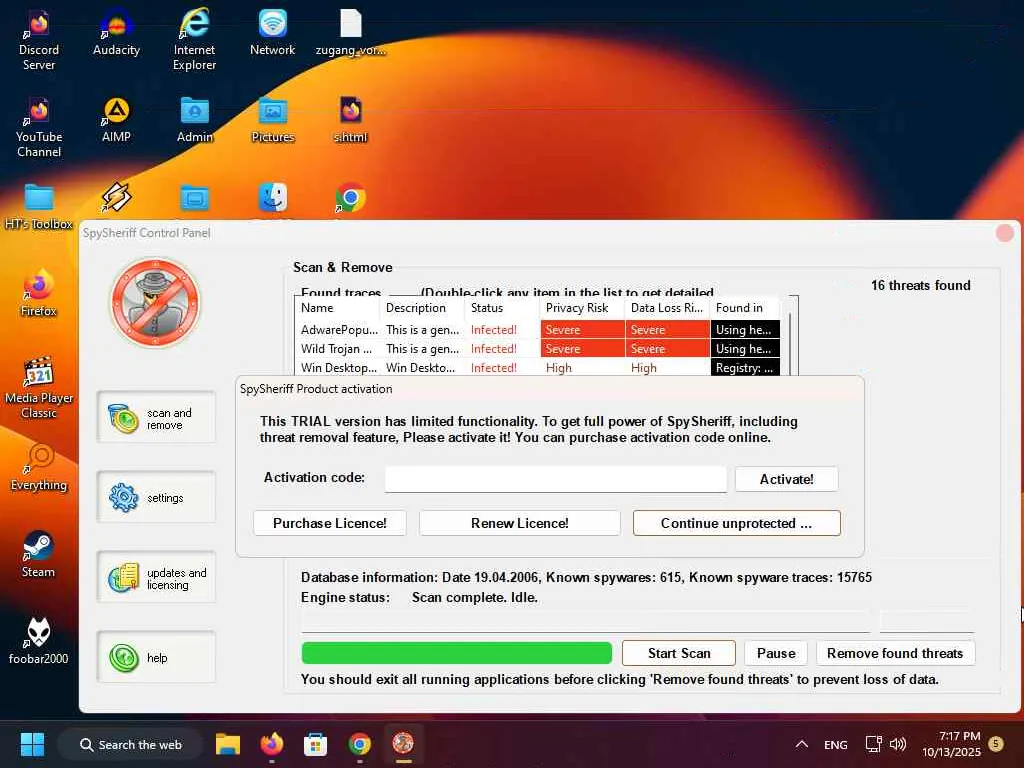Click the ENG language indicator
This screenshot has height=768, width=1024.
coord(835,744)
